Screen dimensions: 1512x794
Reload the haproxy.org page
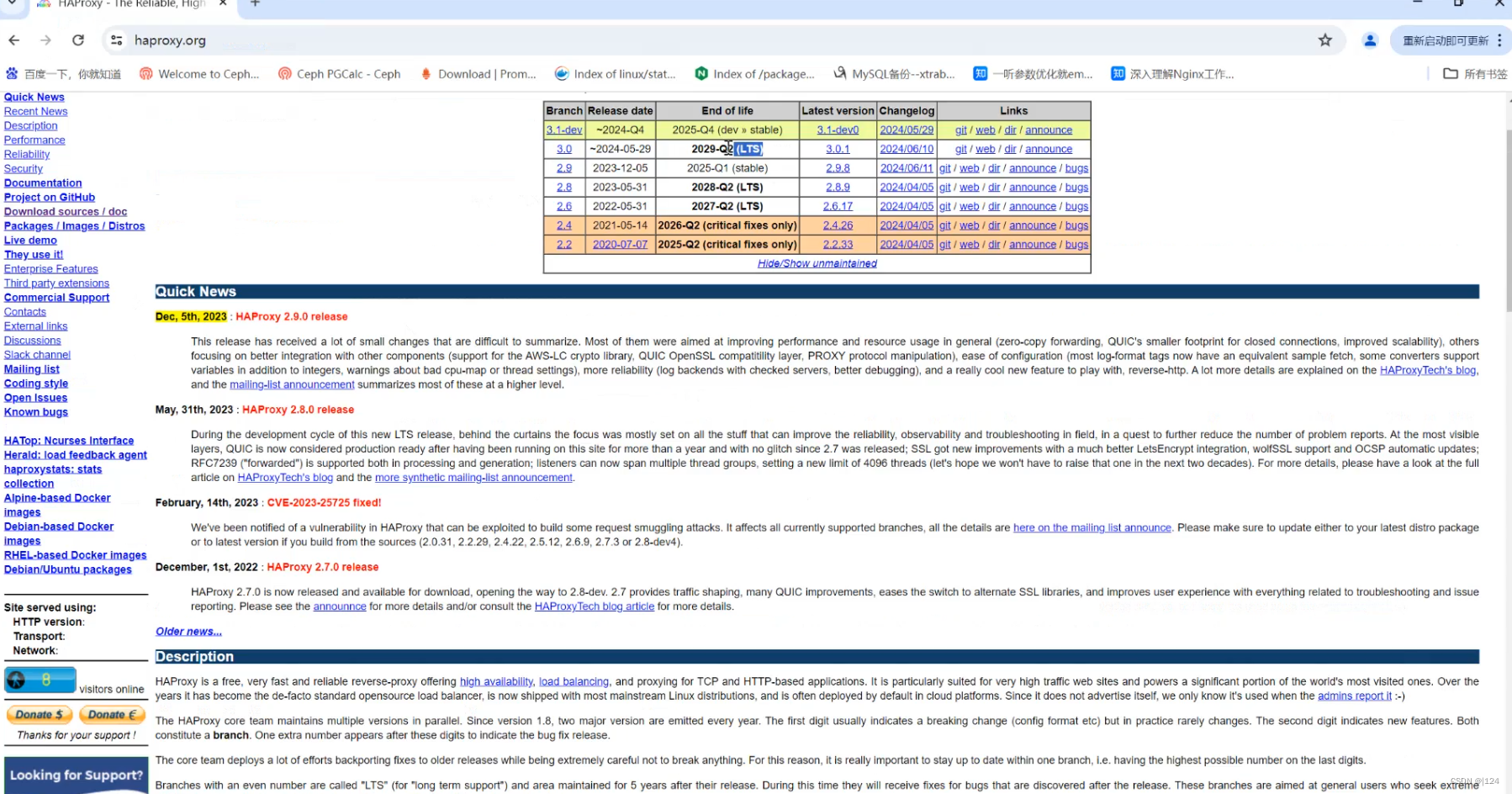pyautogui.click(x=78, y=40)
